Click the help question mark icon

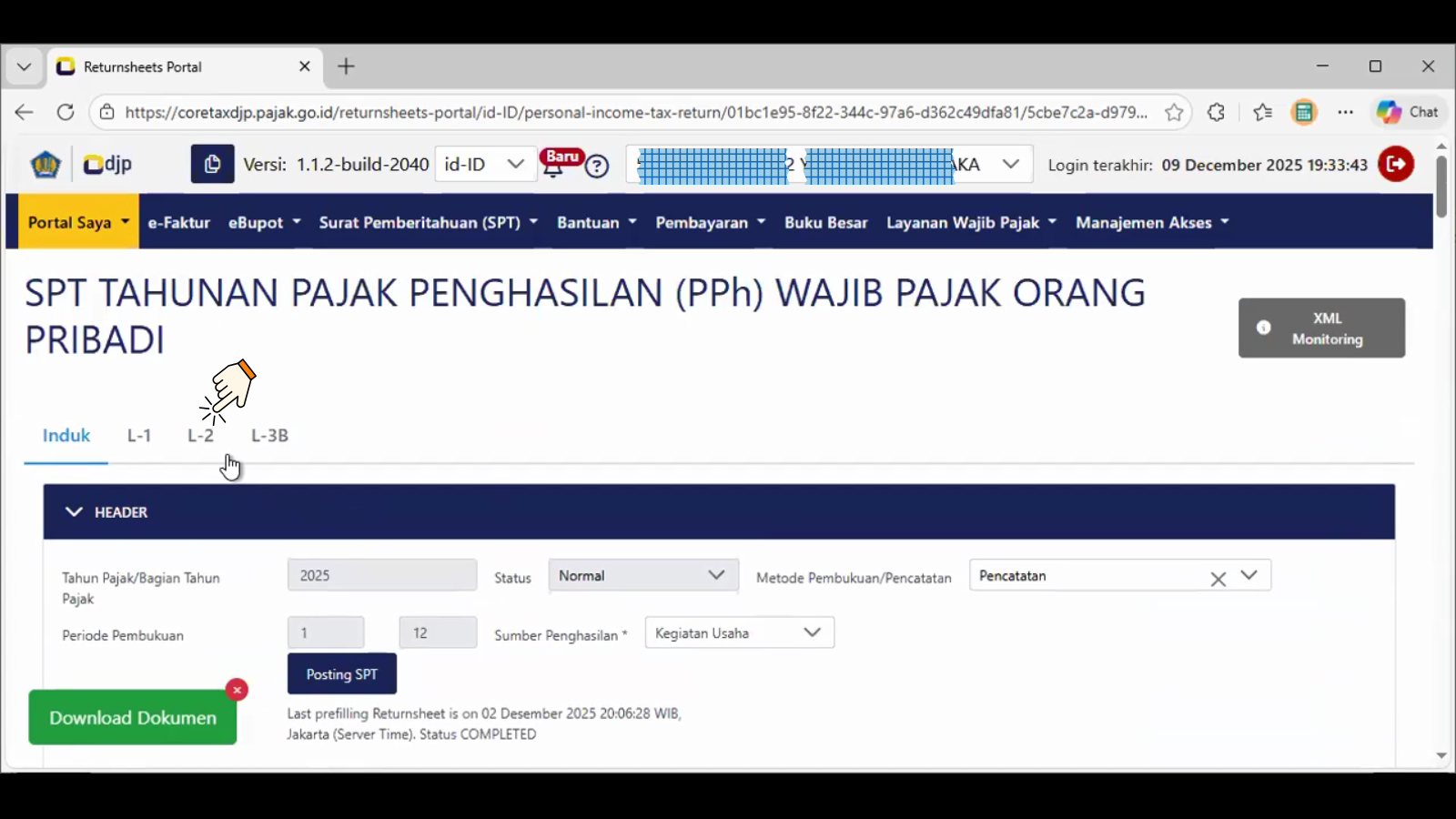click(597, 167)
